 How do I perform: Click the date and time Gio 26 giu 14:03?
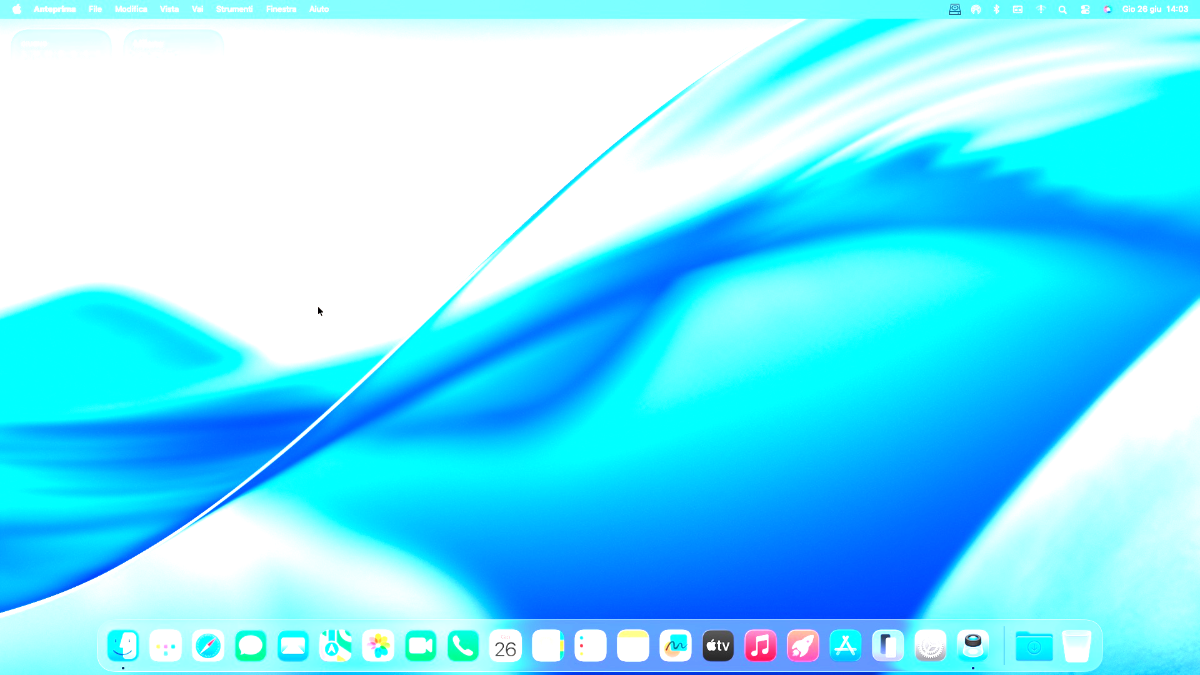tap(1155, 9)
